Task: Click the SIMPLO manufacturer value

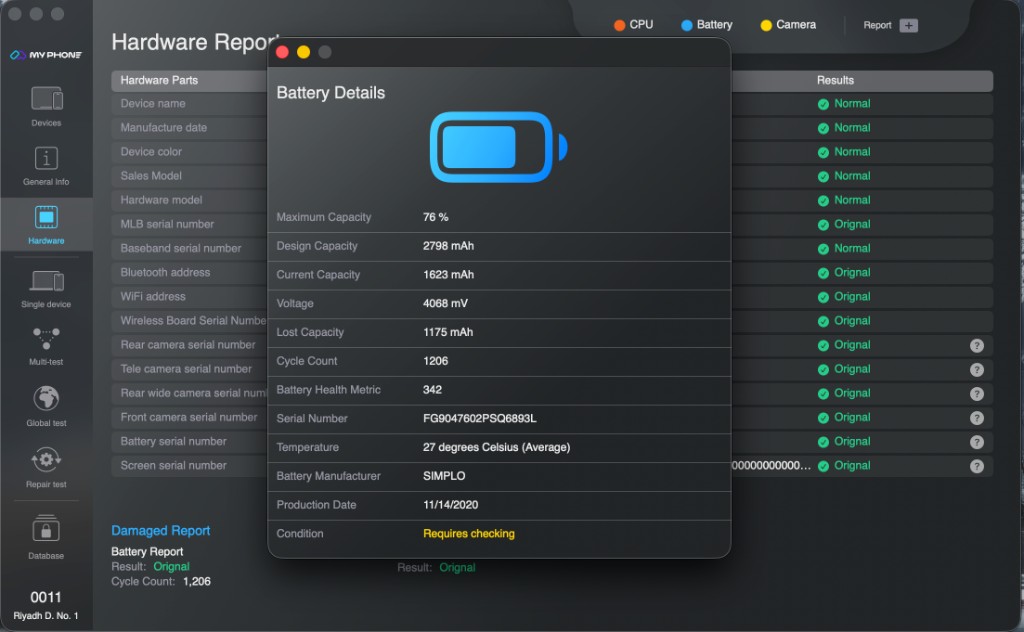Action: coord(444,476)
